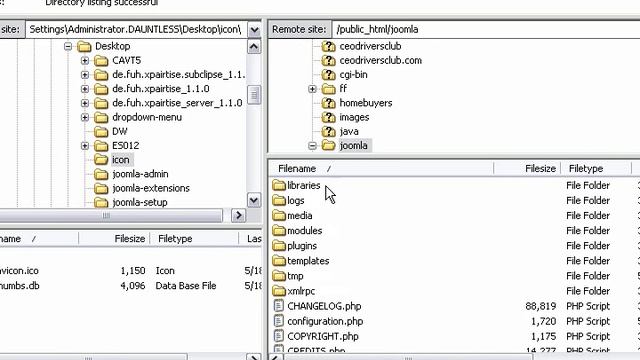Open the modules folder icon
The image size is (640, 360).
pyautogui.click(x=279, y=231)
